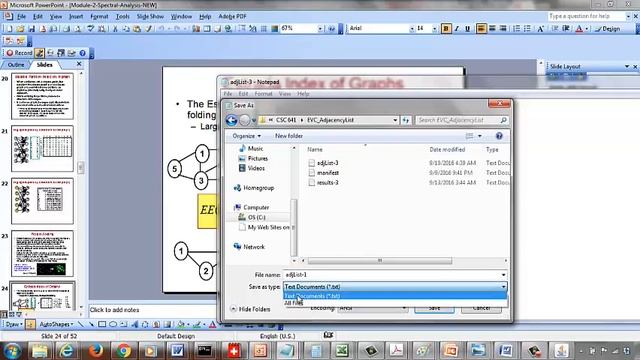Click the bulleted list icon in formatting toolbar
The image size is (640, 360).
[527, 29]
